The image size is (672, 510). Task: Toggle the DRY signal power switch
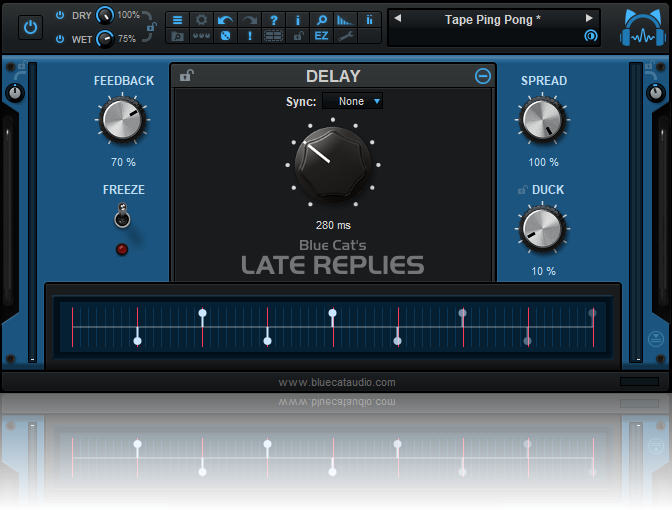coord(60,15)
